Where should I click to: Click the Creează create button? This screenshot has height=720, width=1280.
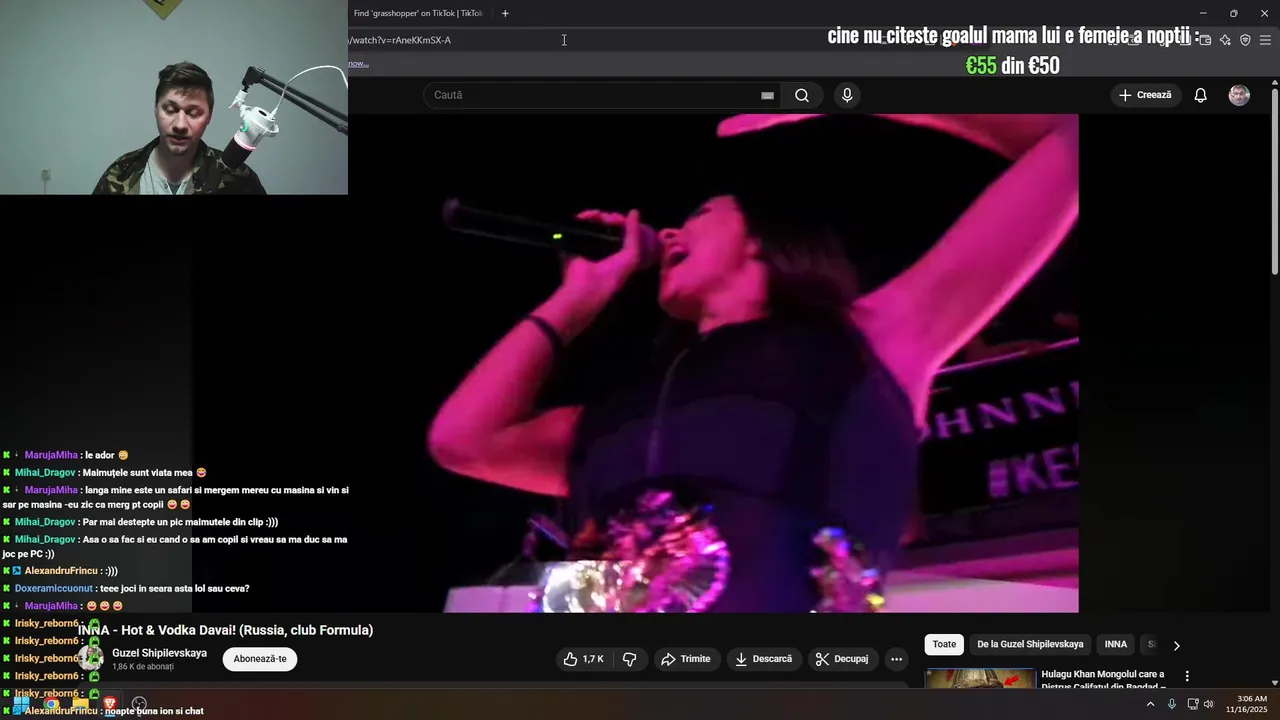(x=1145, y=95)
